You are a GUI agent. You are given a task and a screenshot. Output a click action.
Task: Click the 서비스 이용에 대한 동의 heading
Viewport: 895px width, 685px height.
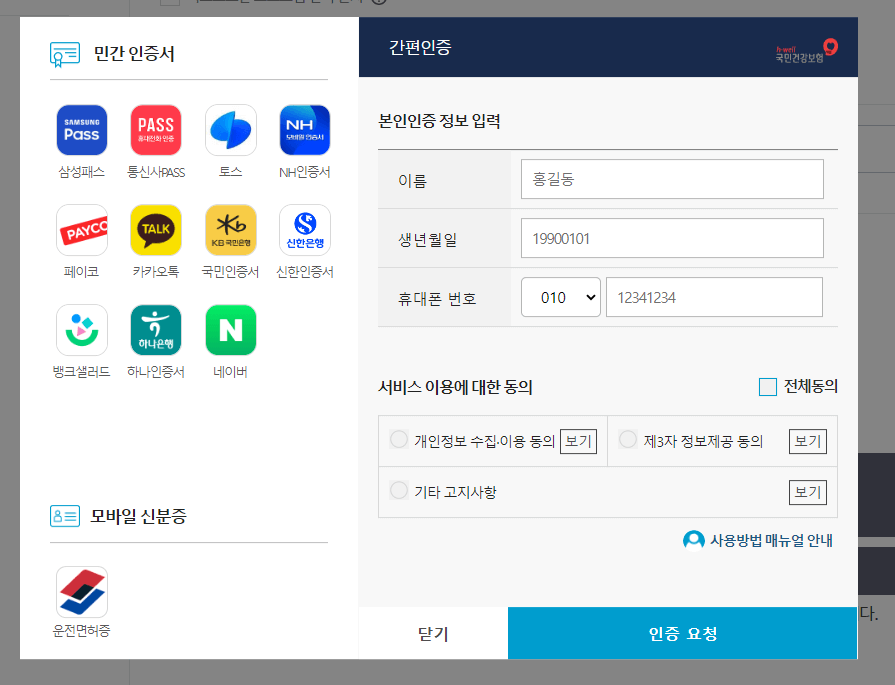pos(455,387)
